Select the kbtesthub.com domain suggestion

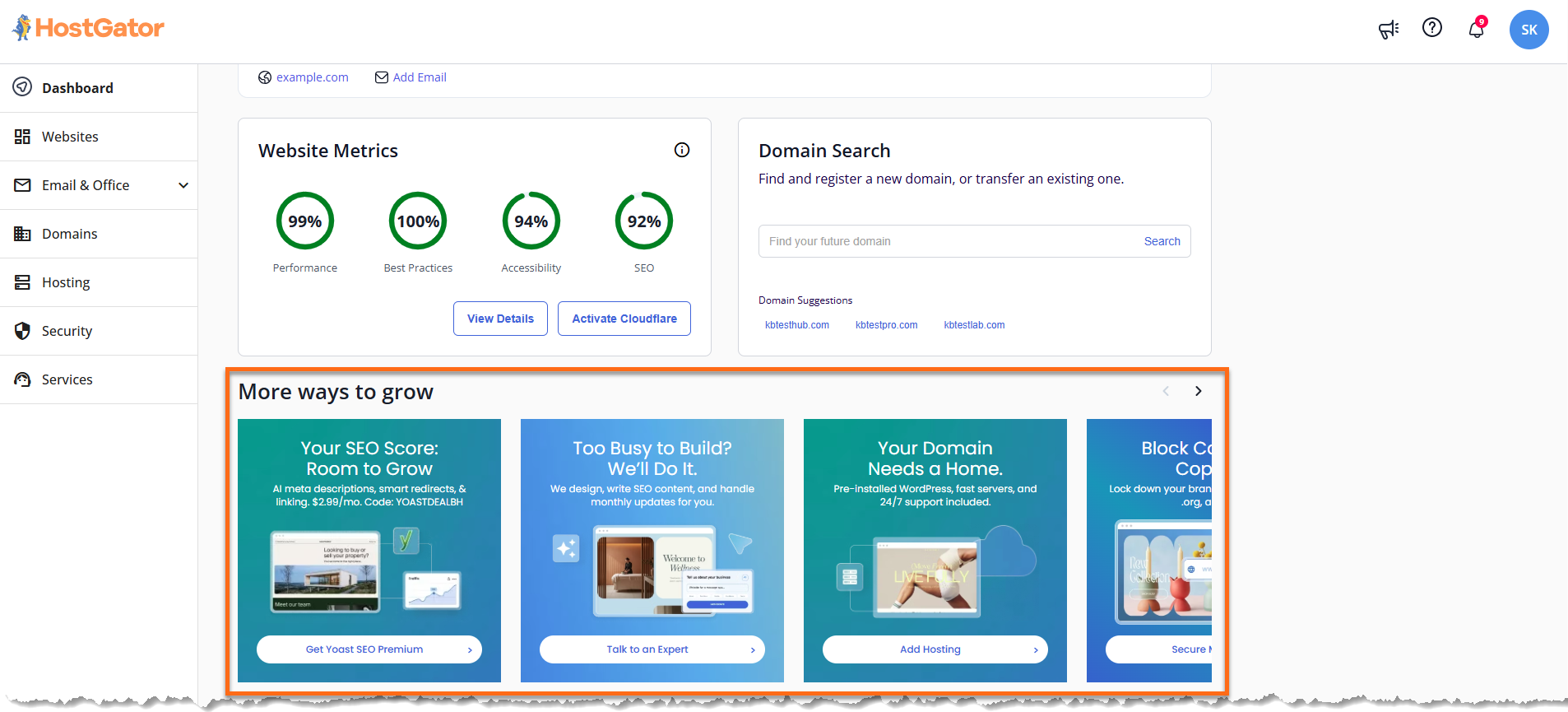(797, 325)
